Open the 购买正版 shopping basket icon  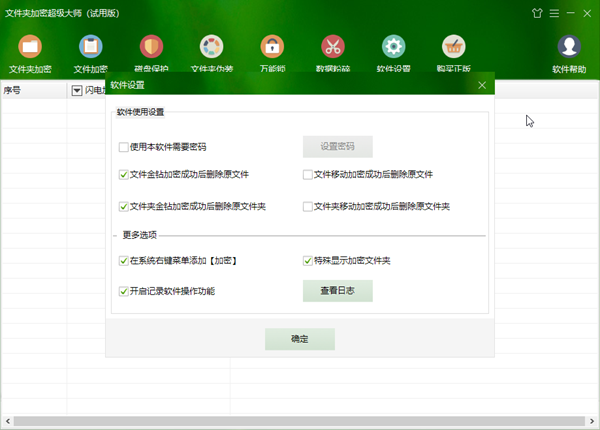[453, 47]
